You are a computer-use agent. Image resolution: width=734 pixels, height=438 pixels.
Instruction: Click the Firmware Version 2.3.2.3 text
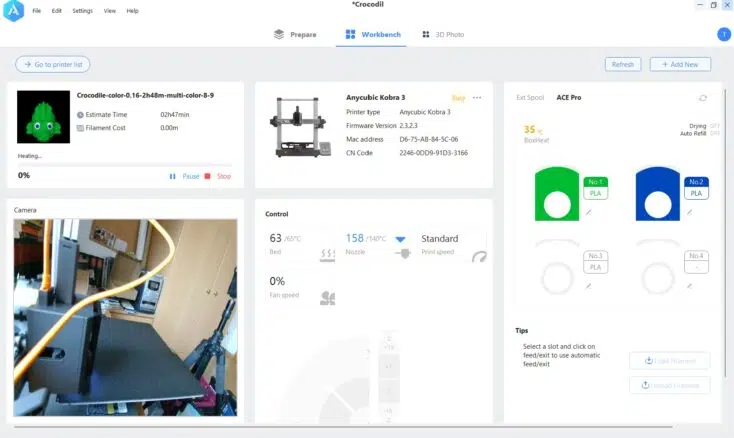382,126
